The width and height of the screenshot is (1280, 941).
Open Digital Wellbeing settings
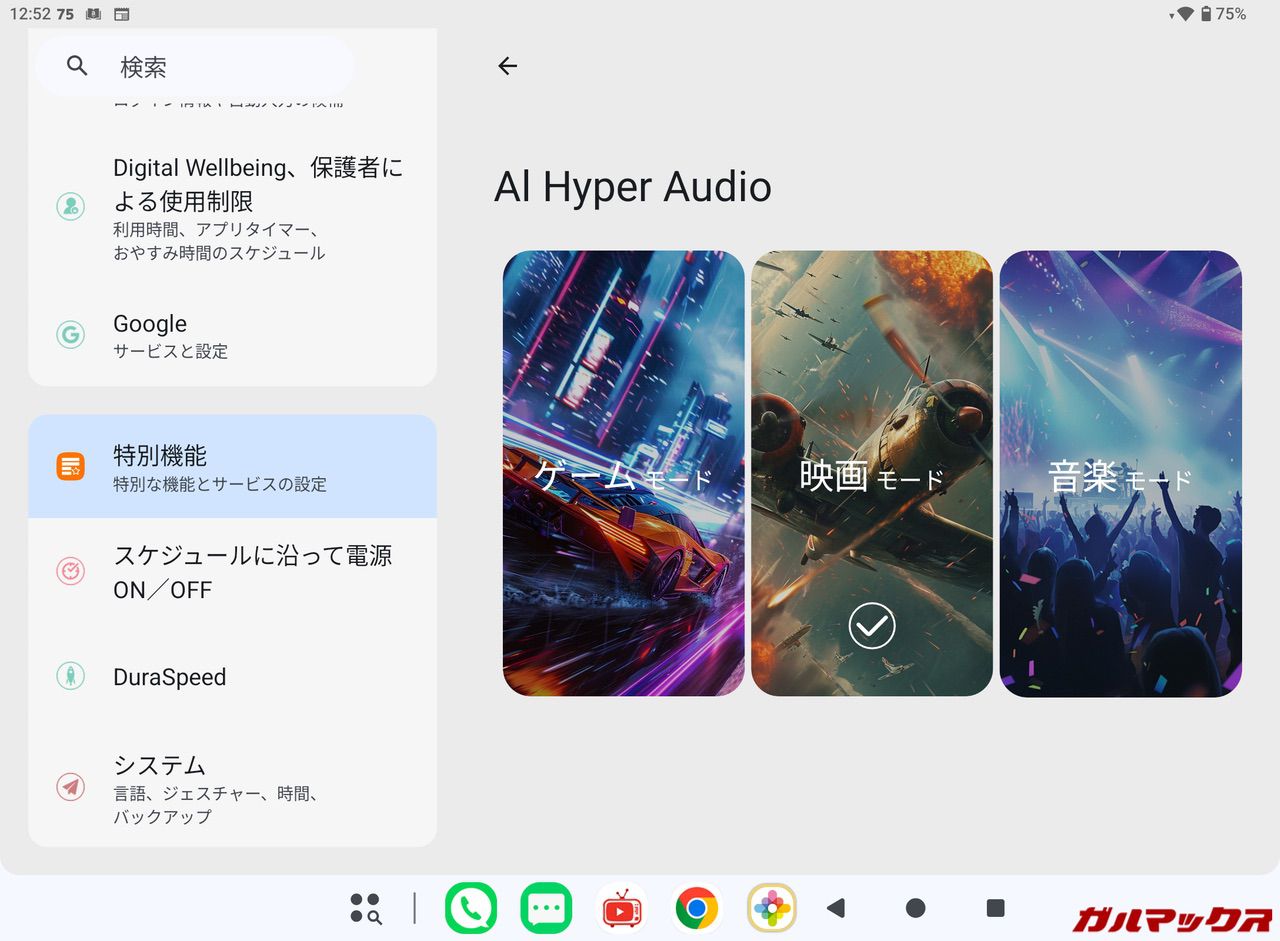tap(232, 207)
